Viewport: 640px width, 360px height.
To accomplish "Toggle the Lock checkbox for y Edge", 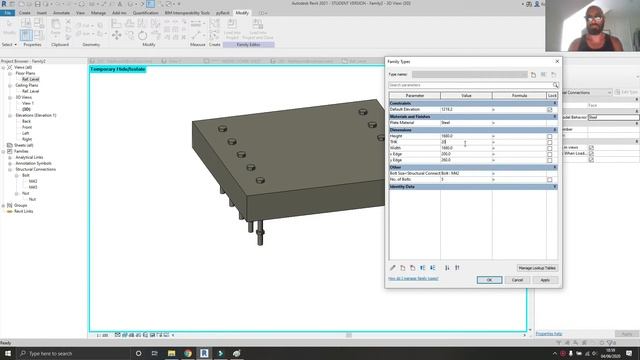I will (x=549, y=160).
